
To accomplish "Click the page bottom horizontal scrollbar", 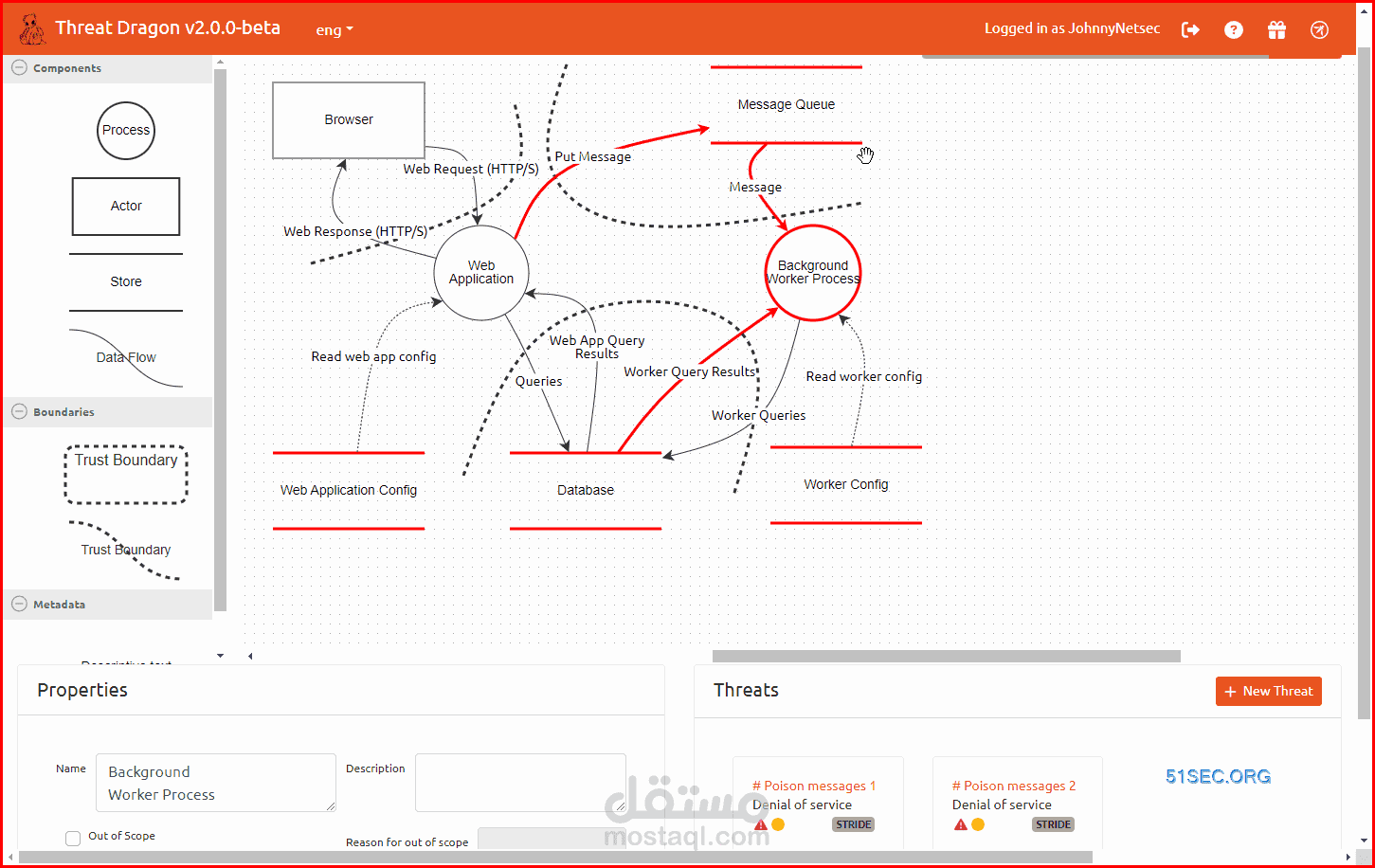I will point(555,858).
